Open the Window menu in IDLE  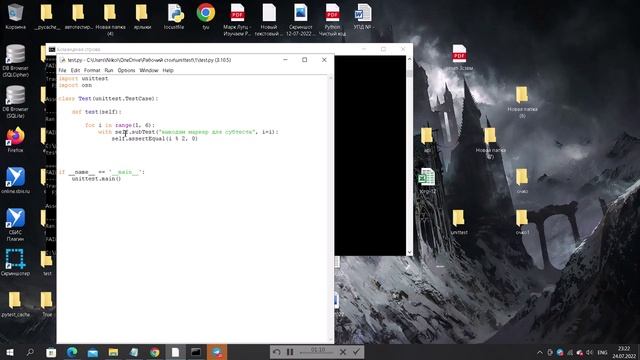[x=149, y=70]
